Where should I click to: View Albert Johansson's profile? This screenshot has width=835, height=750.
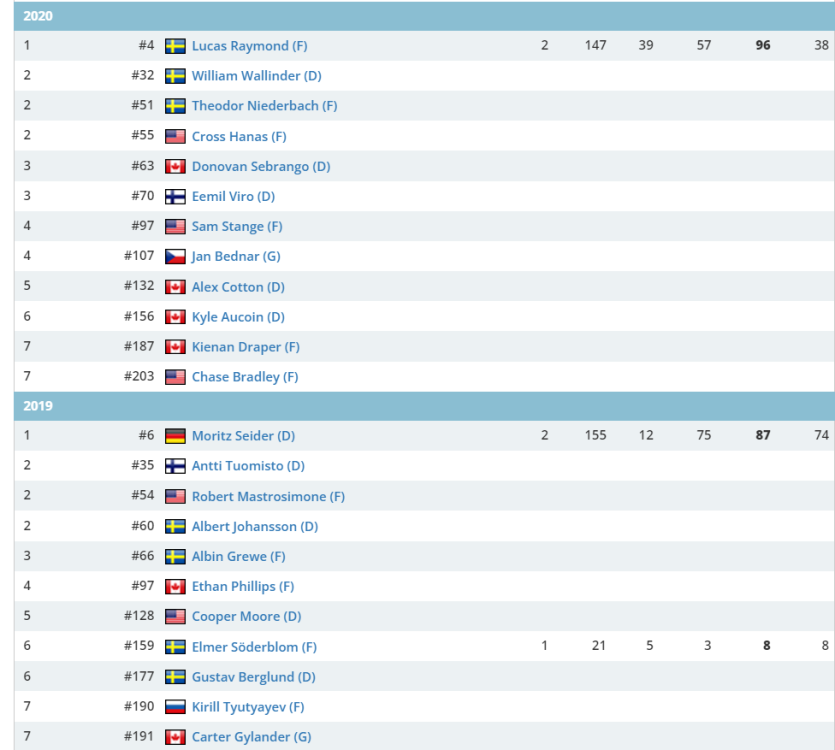coord(254,526)
